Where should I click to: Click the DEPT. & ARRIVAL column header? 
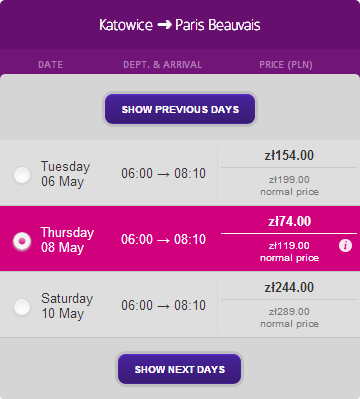pyautogui.click(x=163, y=65)
